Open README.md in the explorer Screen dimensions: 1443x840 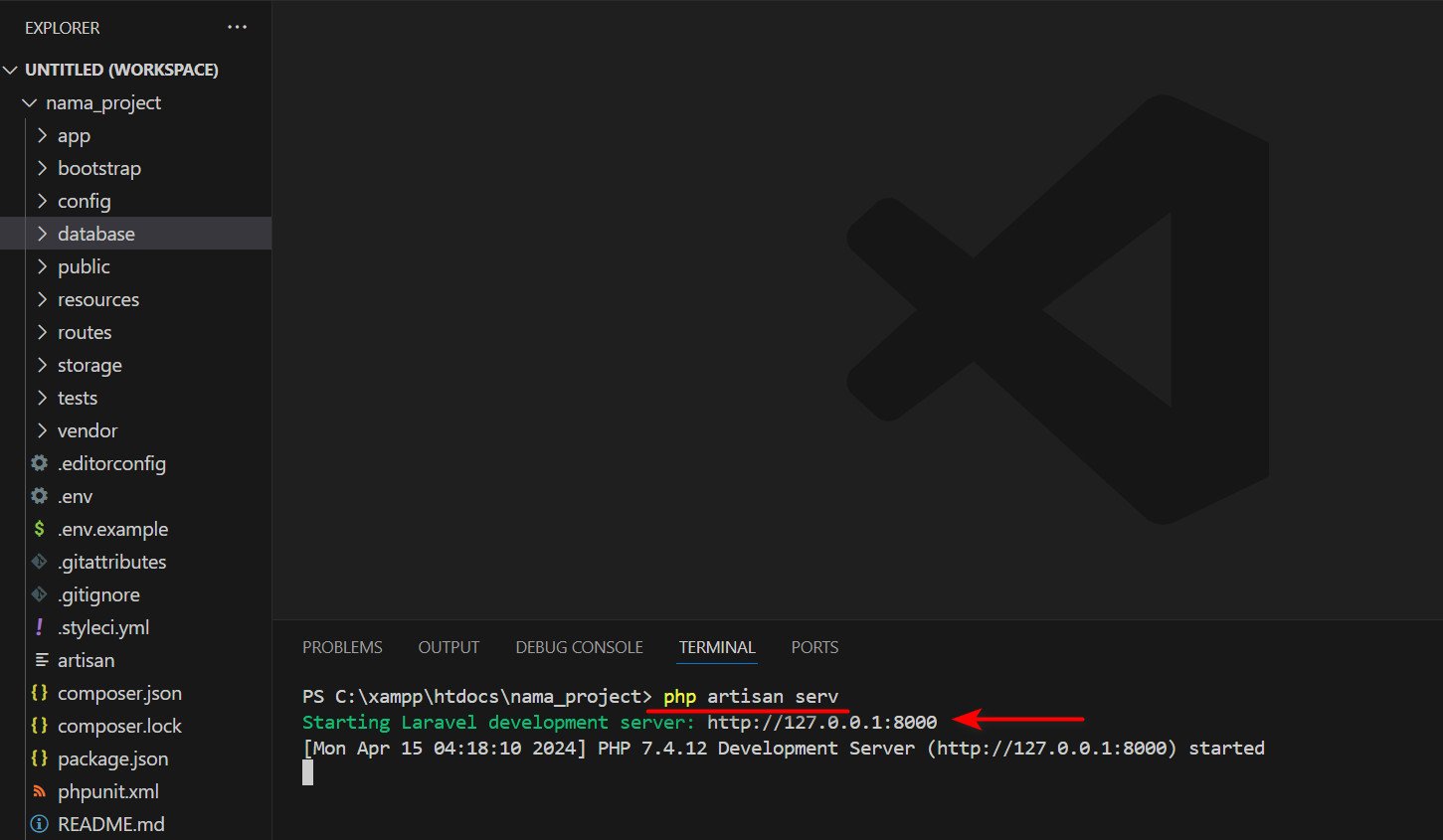click(111, 824)
